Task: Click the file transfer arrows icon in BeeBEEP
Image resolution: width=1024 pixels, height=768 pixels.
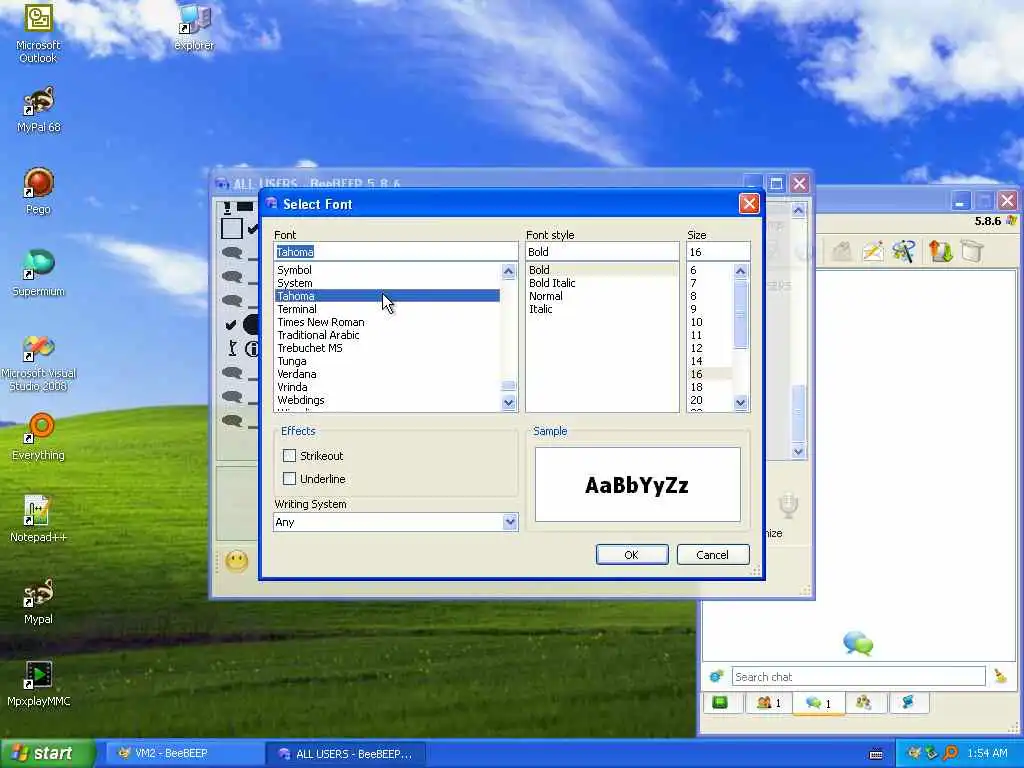Action: click(940, 251)
